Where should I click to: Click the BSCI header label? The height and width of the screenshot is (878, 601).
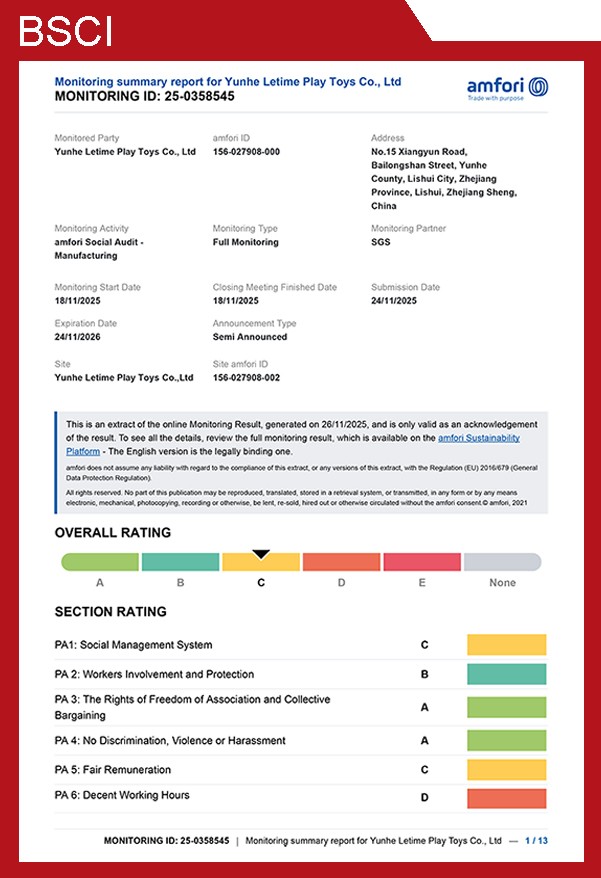65,31
